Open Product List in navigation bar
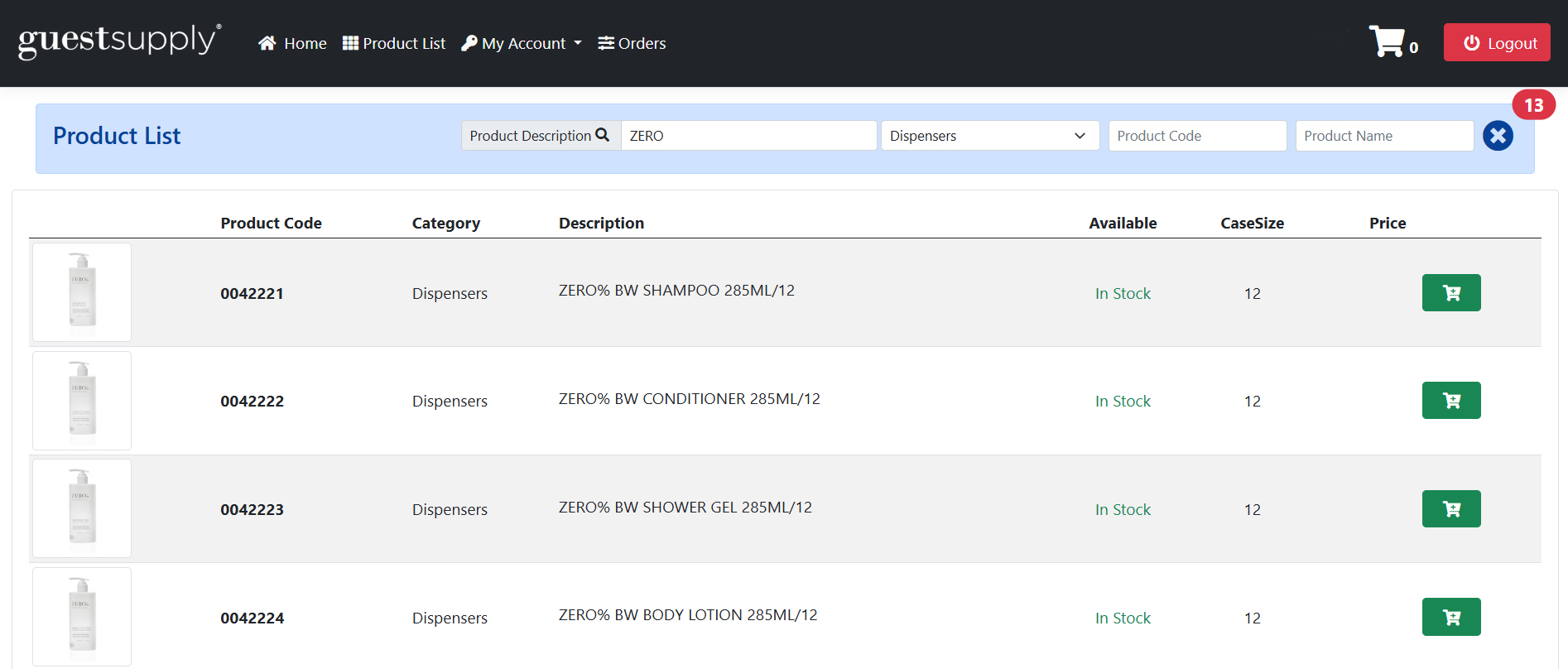Screen dimensions: 1568x669 (394, 43)
